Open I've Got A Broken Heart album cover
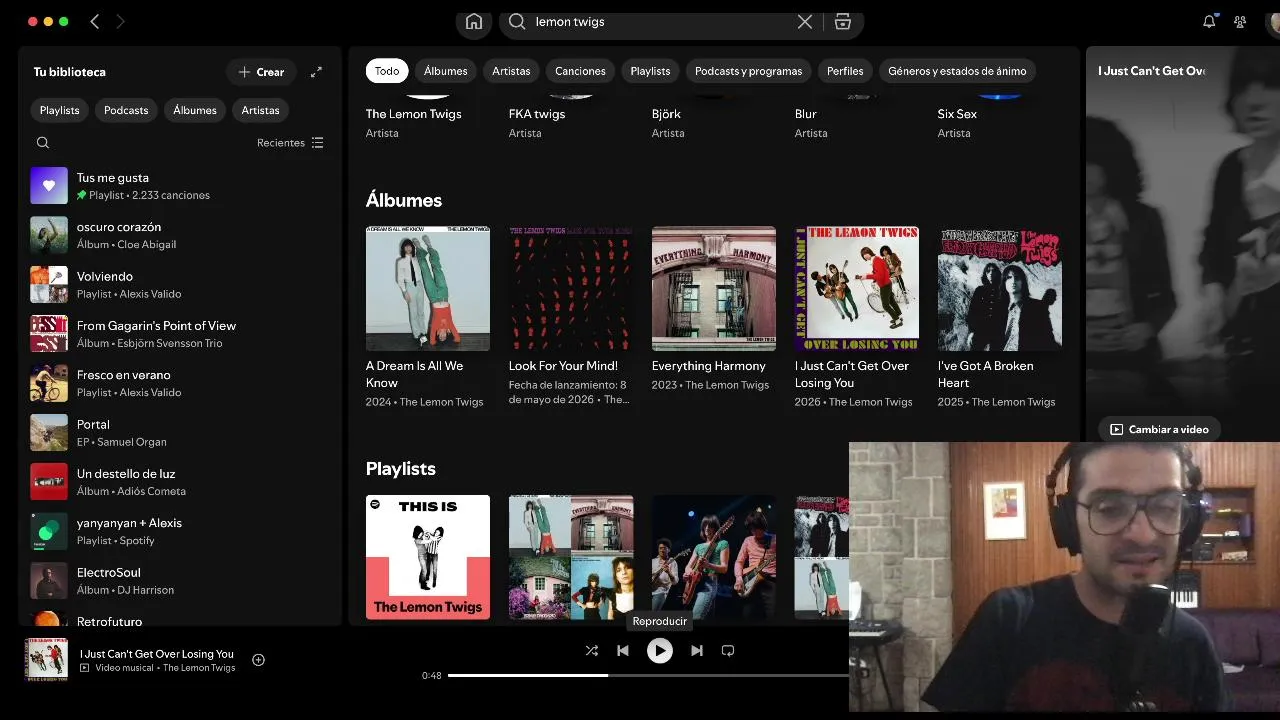Image resolution: width=1280 pixels, height=720 pixels. [1000, 288]
